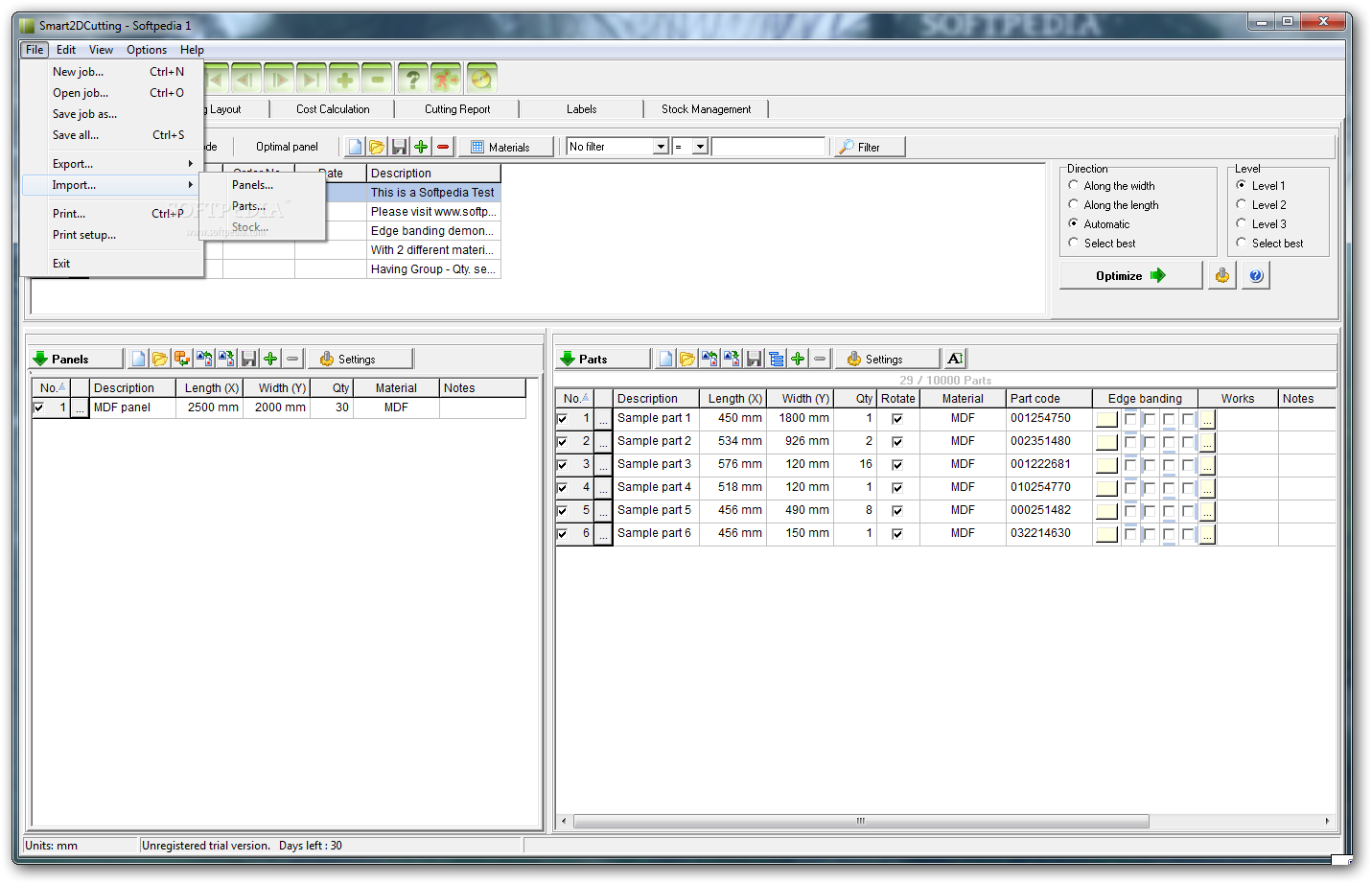Open help with the question mark icon
1372x884 pixels.
(413, 79)
